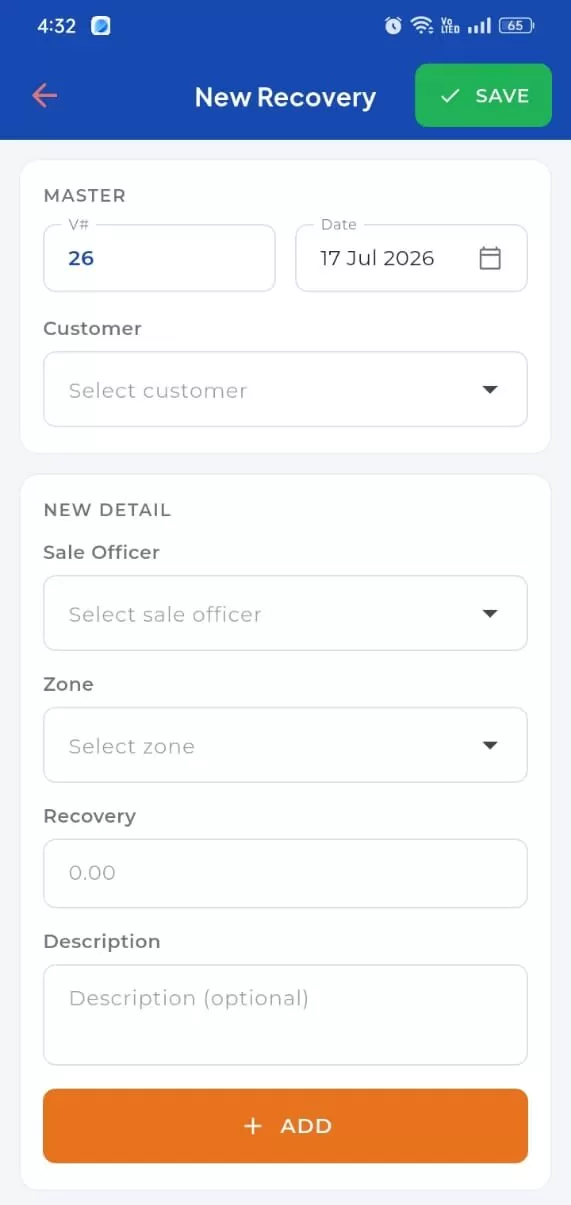Image resolution: width=571 pixels, height=1205 pixels.
Task: Focus the Recovery amount field
Action: (x=285, y=873)
